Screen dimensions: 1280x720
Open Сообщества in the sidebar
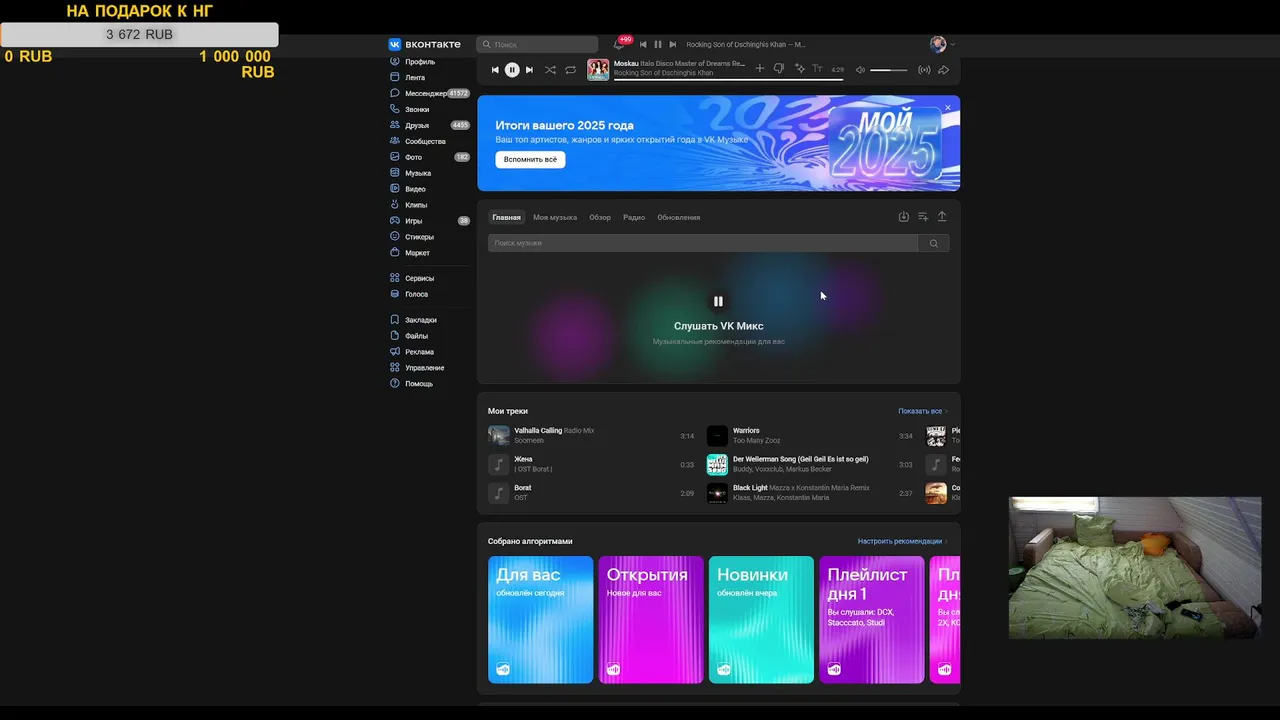click(425, 141)
